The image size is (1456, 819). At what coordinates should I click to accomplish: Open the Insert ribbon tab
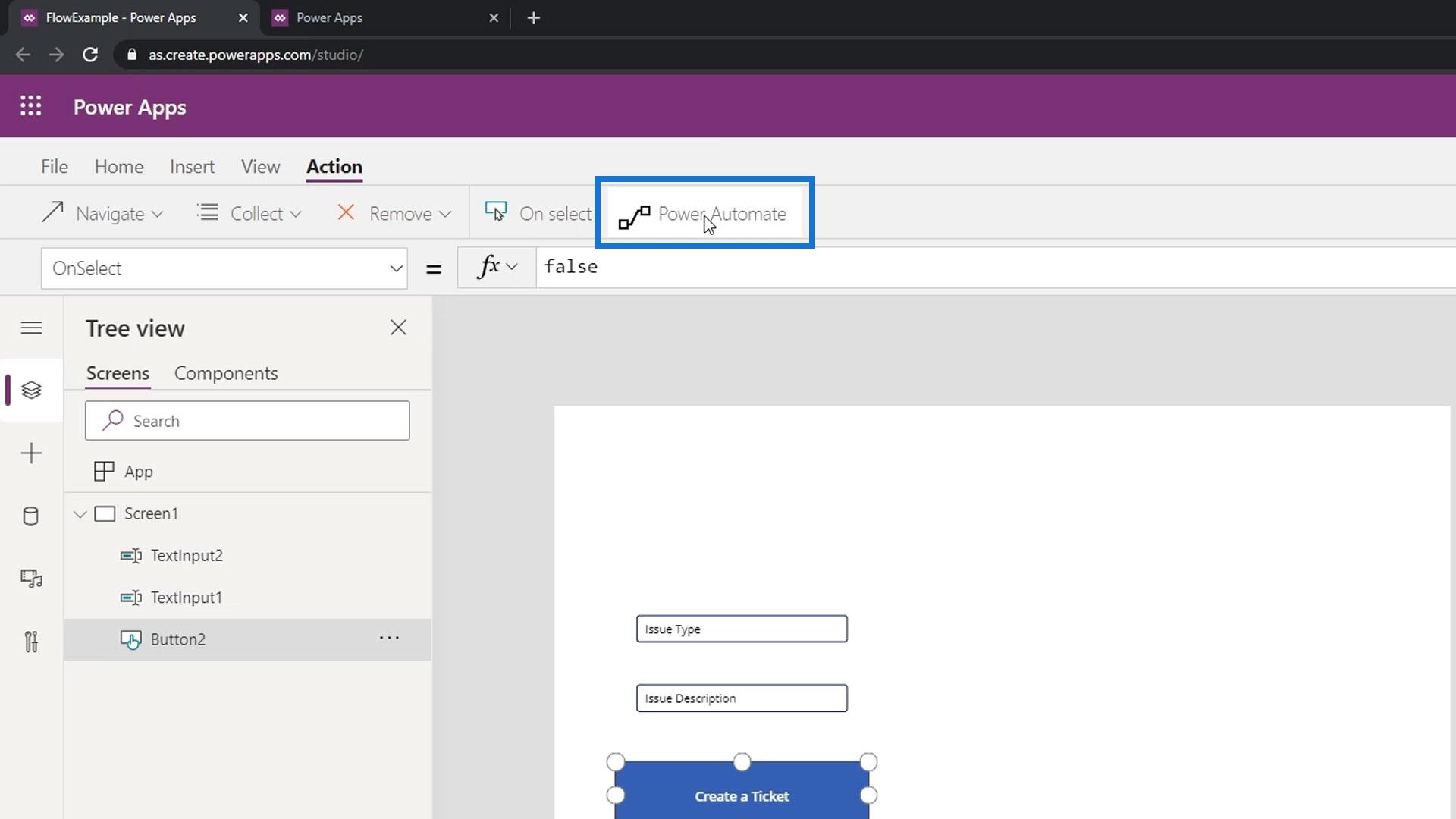[x=192, y=167]
